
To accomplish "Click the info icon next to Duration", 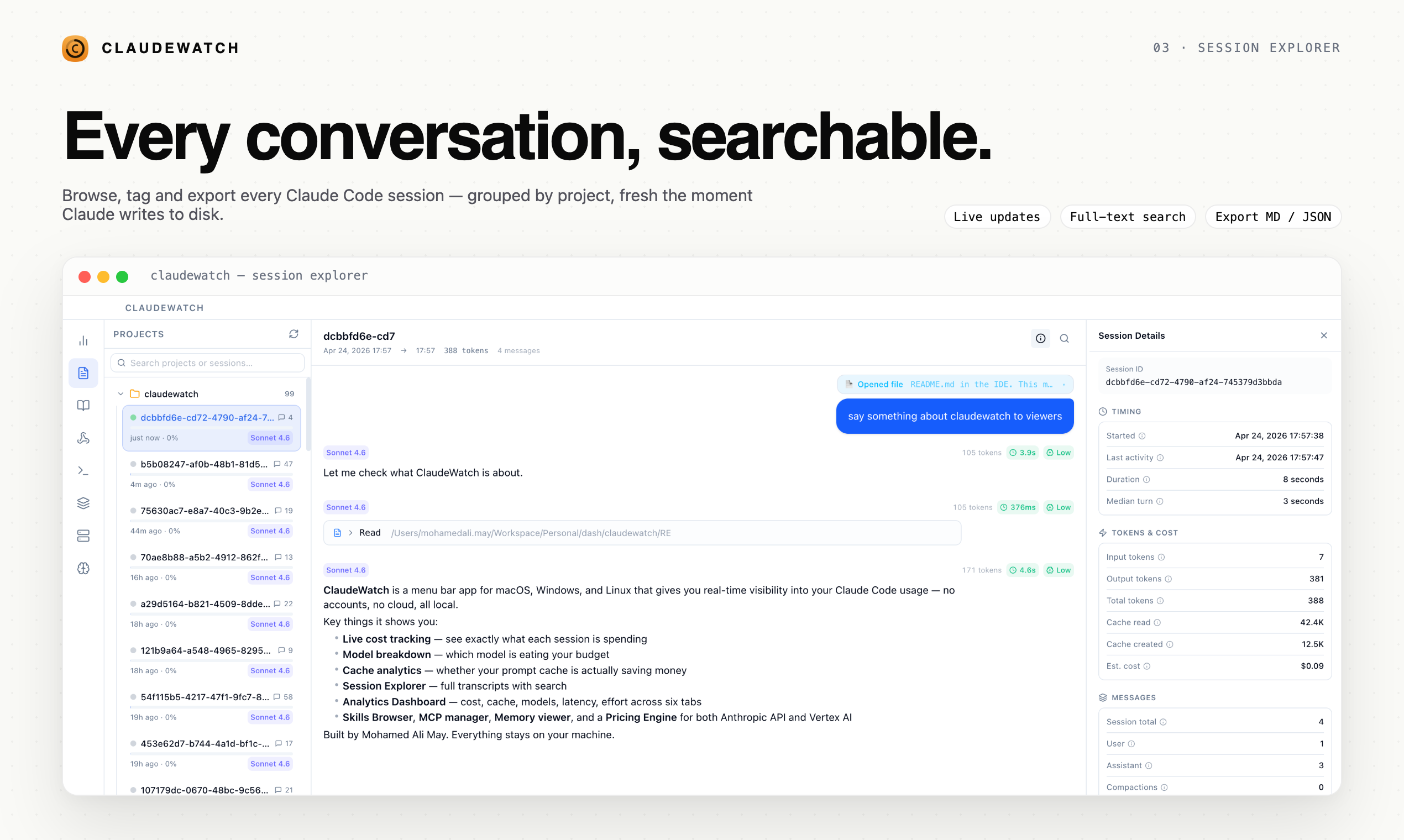I will 1146,480.
